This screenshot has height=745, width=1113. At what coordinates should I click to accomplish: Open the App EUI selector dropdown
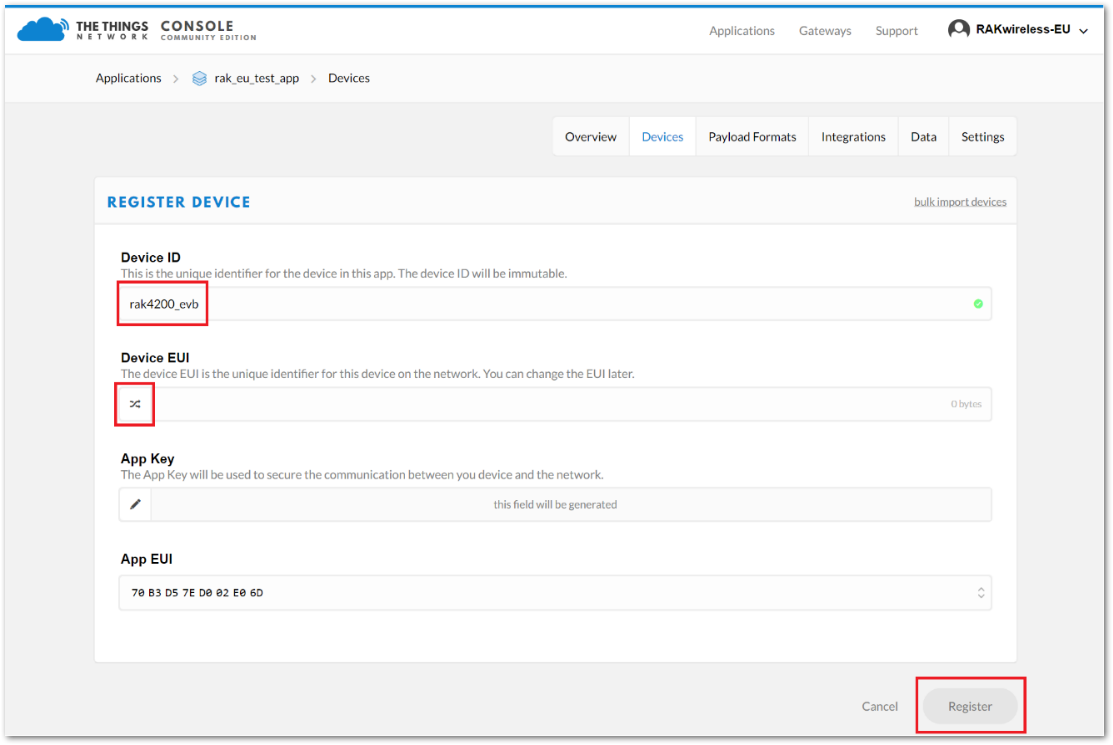[x=980, y=592]
